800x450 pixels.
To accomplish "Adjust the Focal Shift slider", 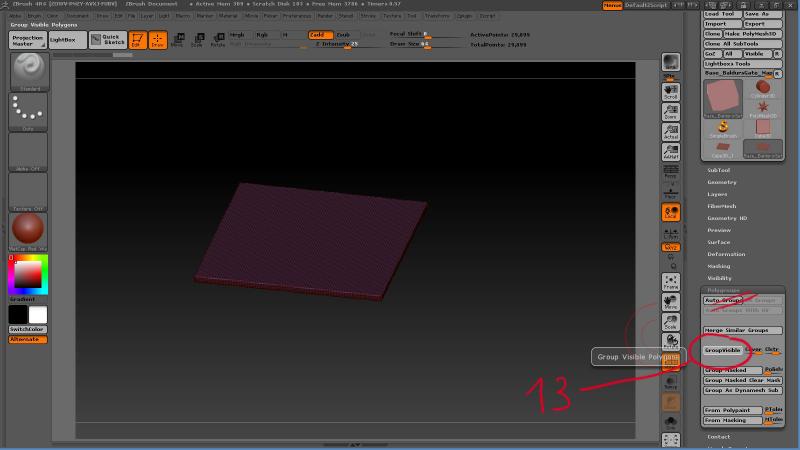I will (x=426, y=34).
